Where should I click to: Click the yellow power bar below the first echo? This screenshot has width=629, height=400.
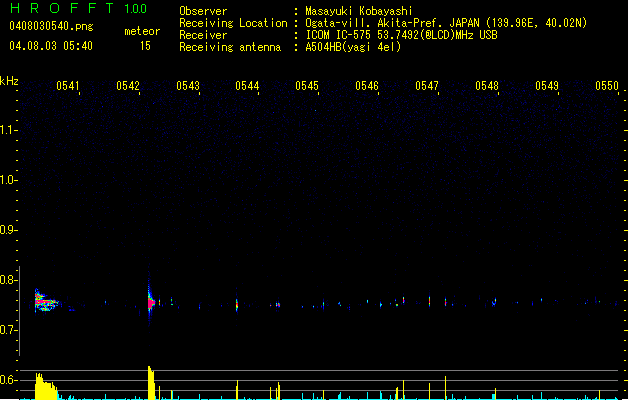[x=46, y=386]
